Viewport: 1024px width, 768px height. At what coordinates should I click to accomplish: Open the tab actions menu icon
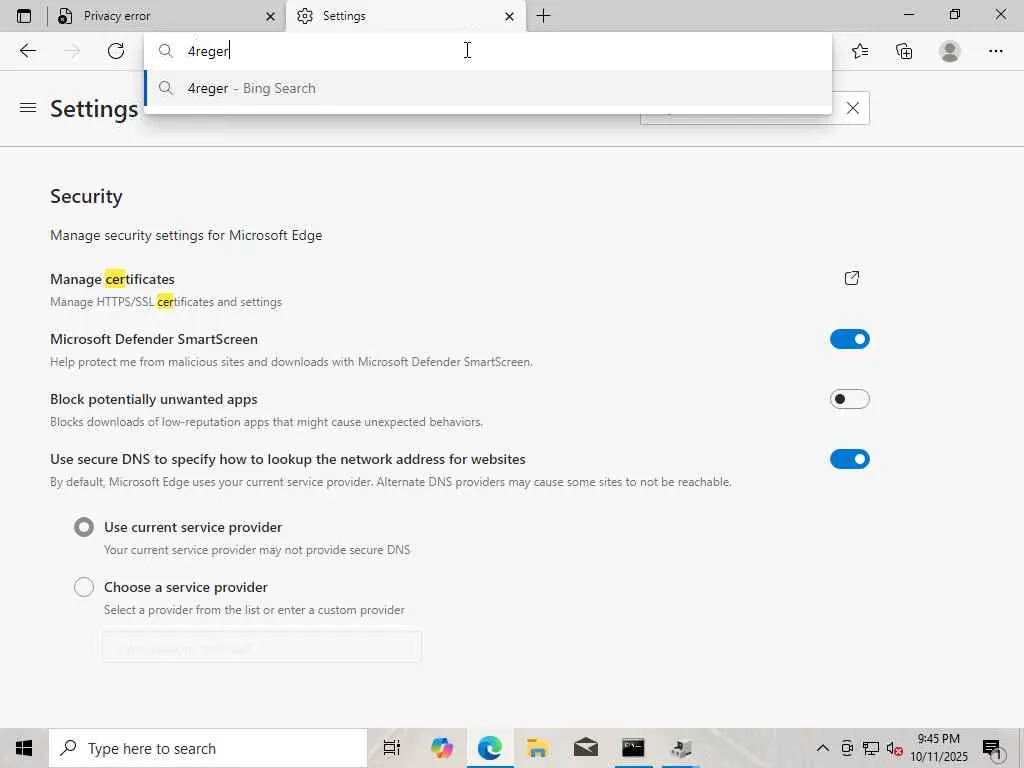pos(24,16)
